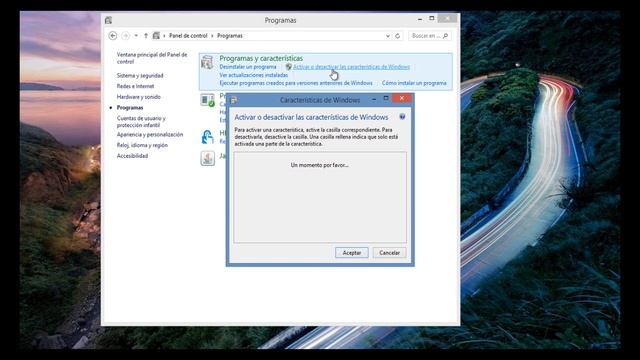Screen dimensions: 640x360
Task: Click the 'Programas y características' icon
Action: point(207,62)
